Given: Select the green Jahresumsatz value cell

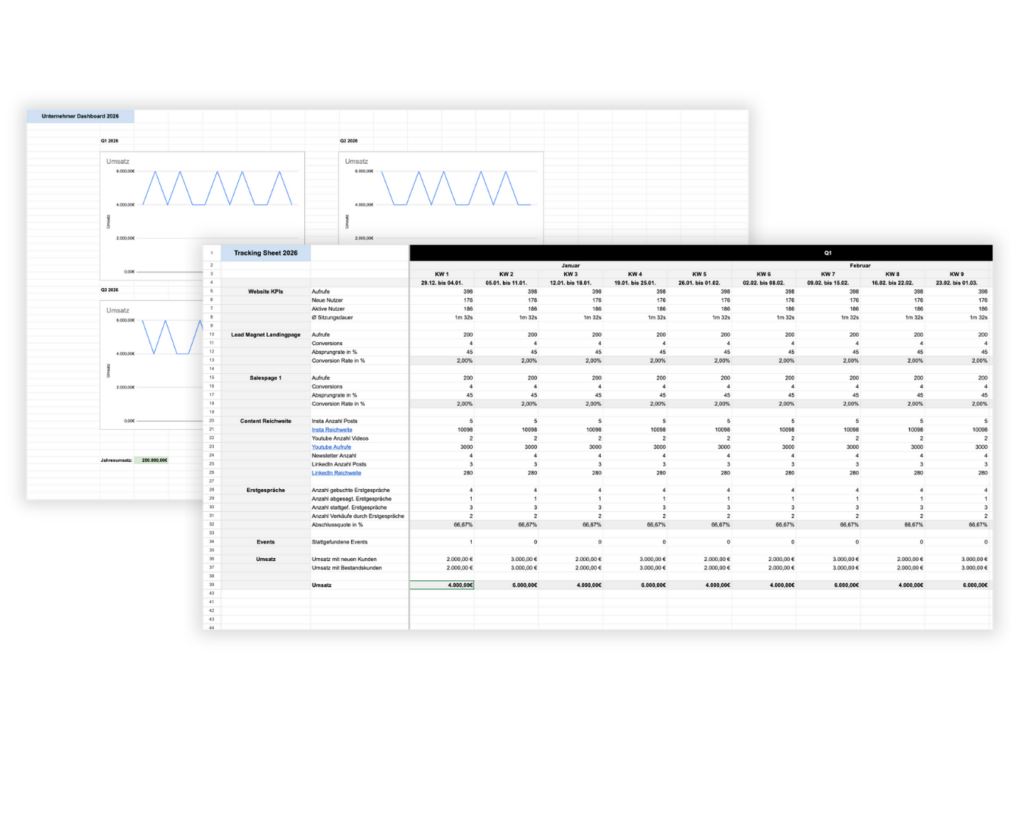Looking at the screenshot, I should point(154,460).
